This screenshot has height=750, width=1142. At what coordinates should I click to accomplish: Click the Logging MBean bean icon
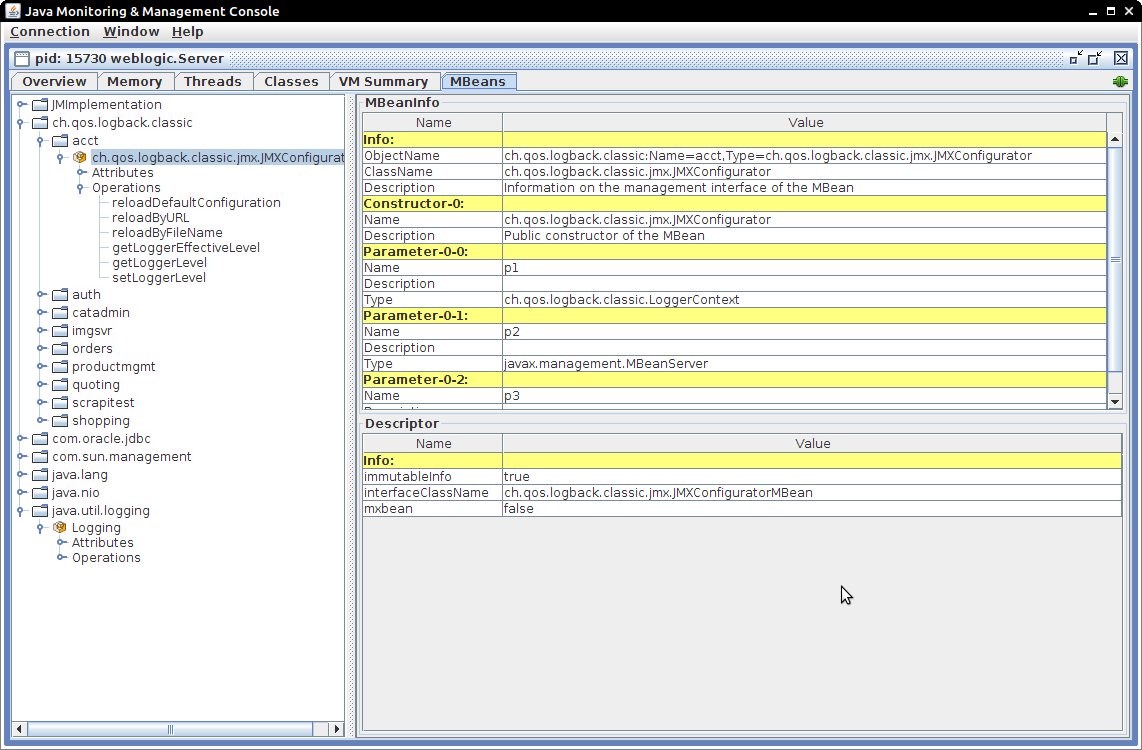(60, 527)
